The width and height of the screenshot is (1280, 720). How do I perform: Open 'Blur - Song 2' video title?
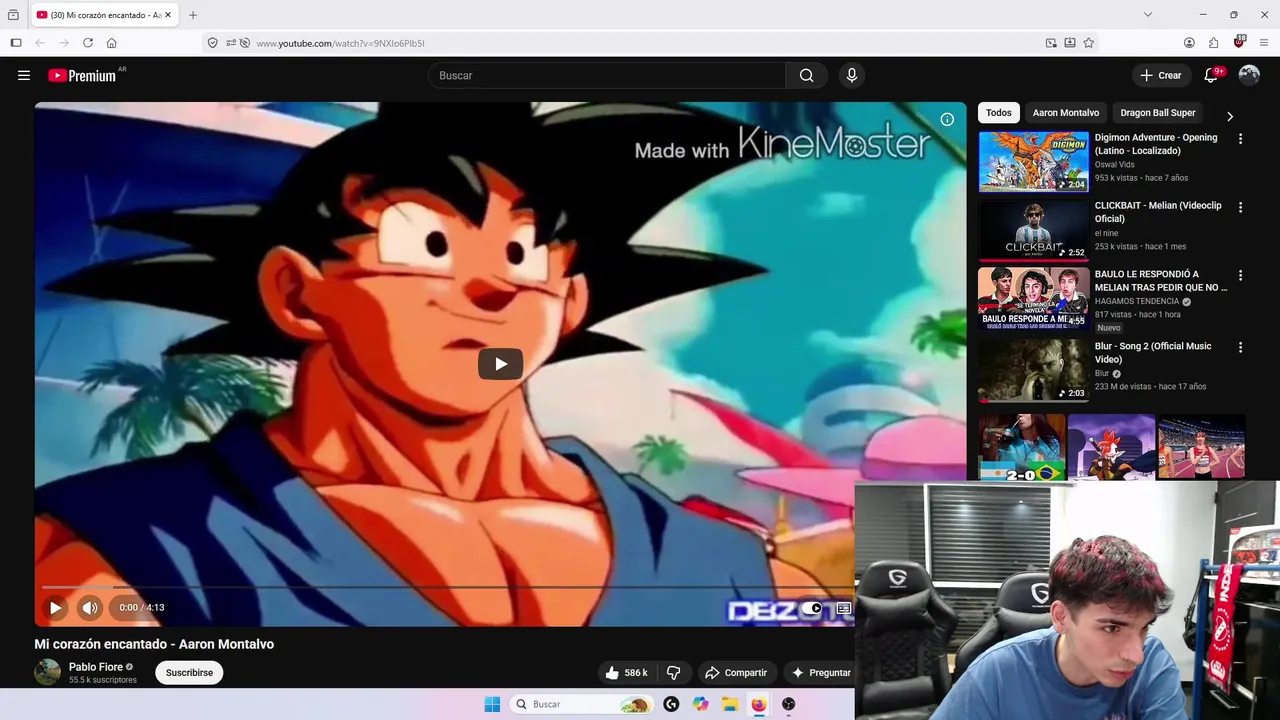[1153, 353]
